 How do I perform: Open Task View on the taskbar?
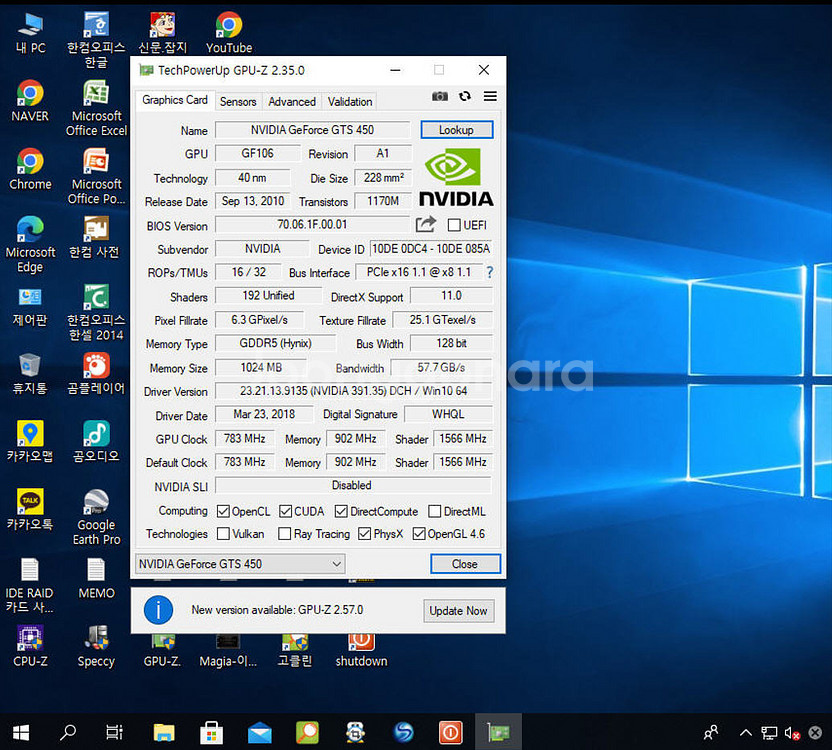(115, 732)
